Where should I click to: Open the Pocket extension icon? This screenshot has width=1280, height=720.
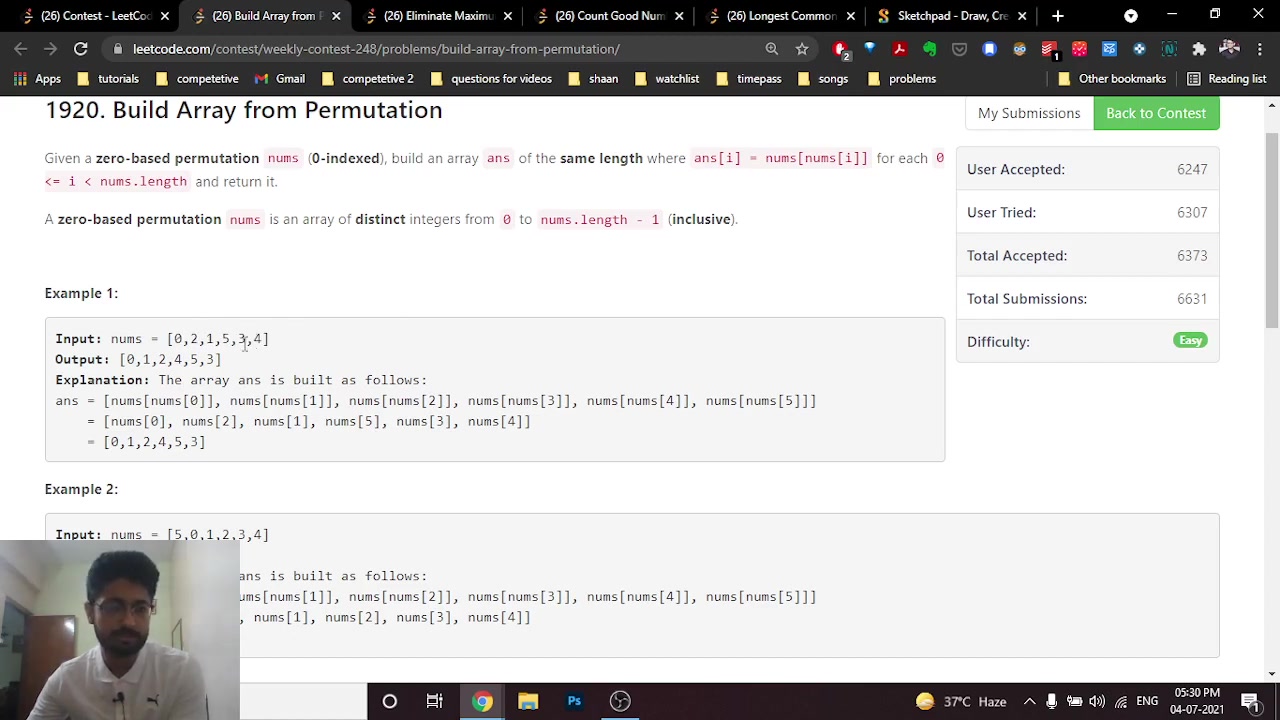(x=959, y=48)
